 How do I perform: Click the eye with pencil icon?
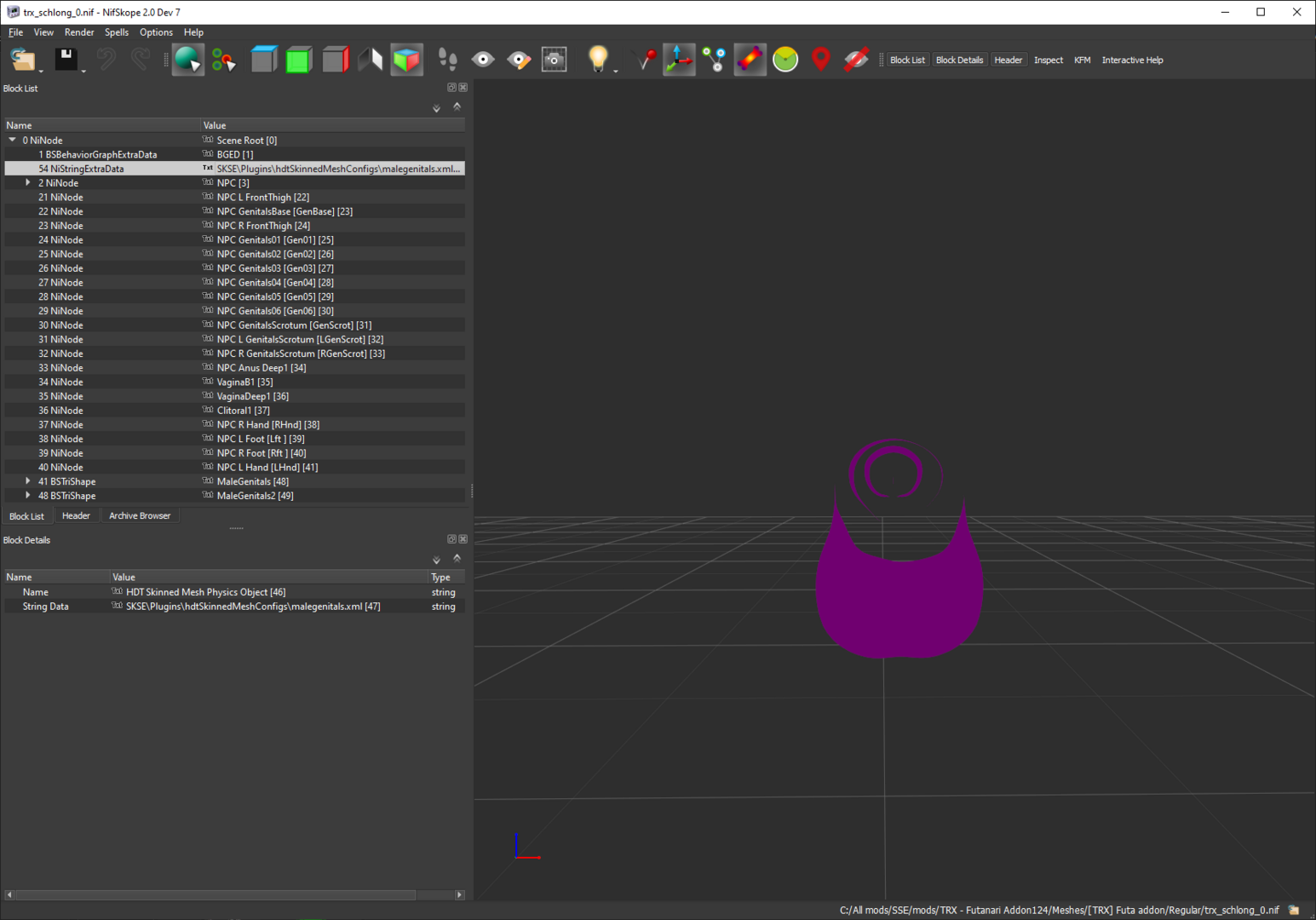(519, 60)
